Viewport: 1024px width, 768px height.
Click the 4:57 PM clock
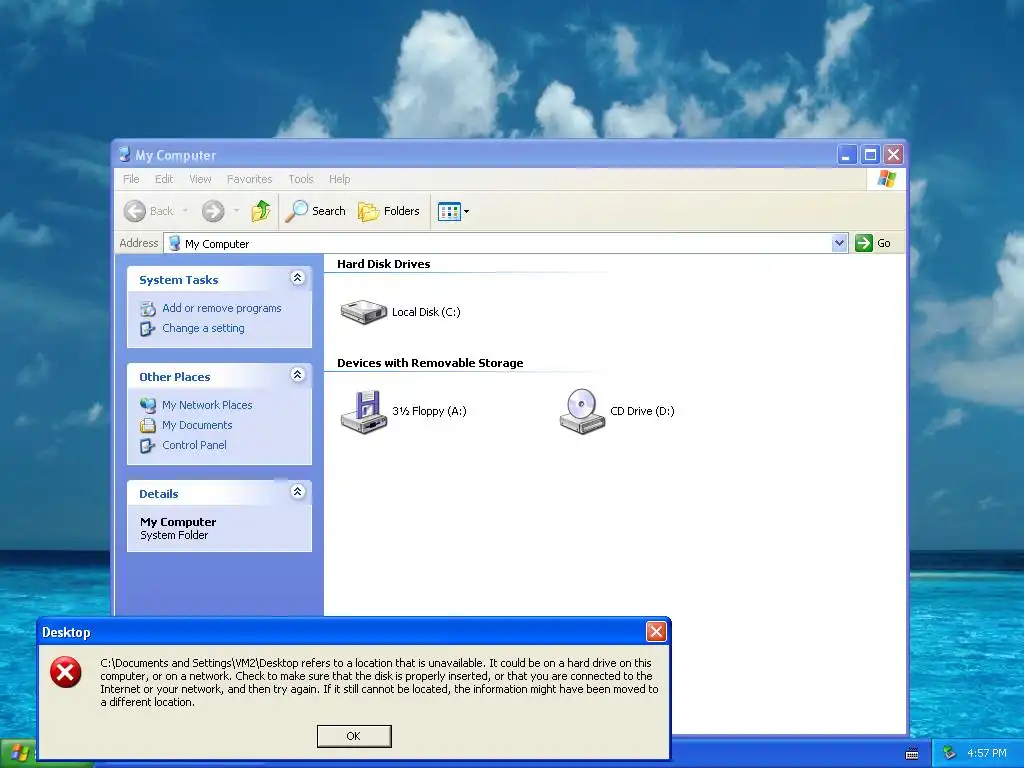pos(987,754)
